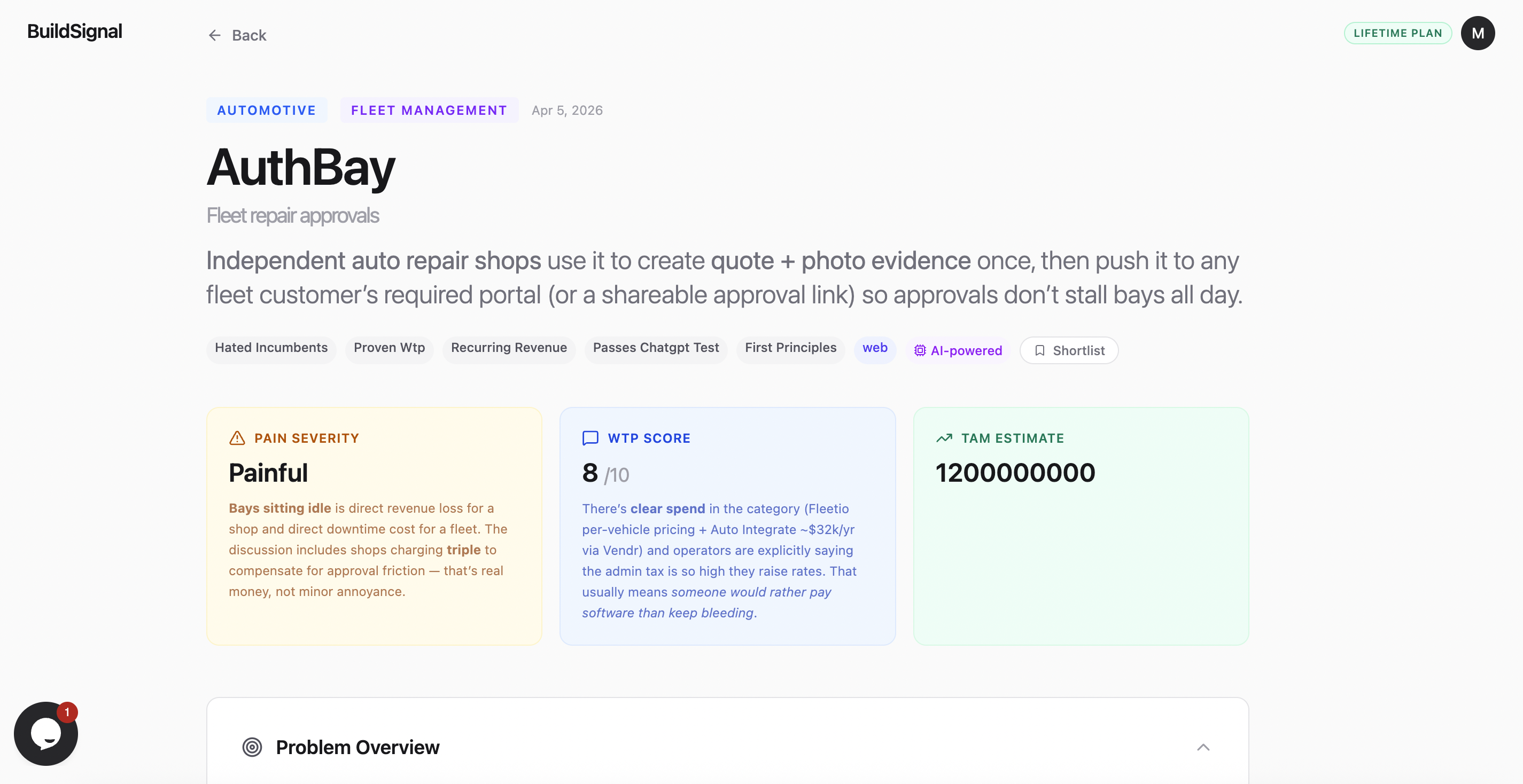Click the Shortlist bookmark icon
This screenshot has height=784, width=1523.
1040,351
